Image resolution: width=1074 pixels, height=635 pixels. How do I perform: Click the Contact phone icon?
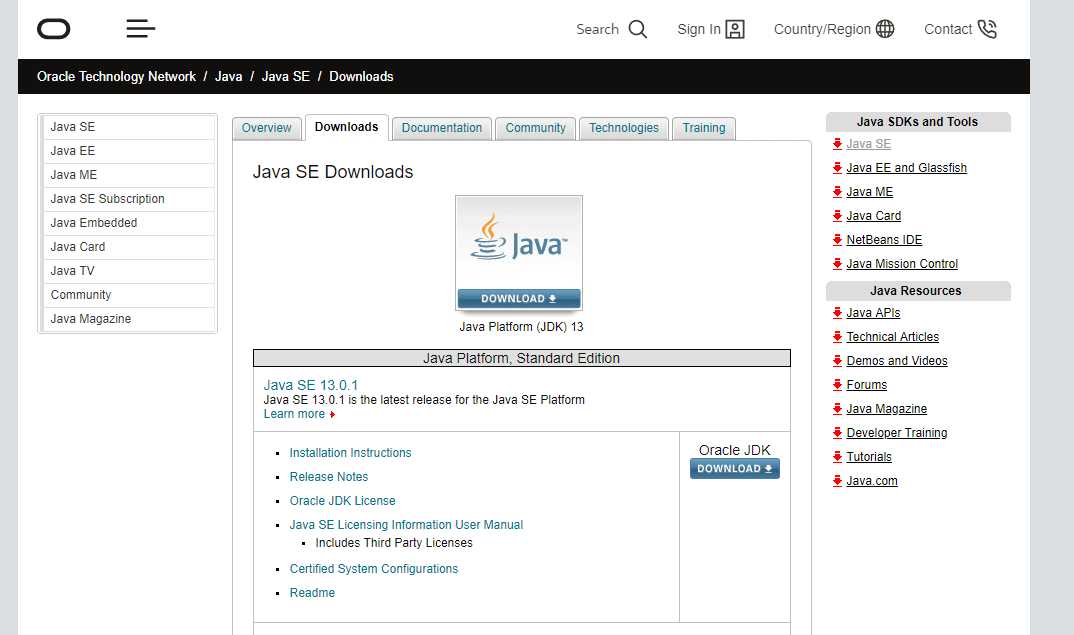[987, 29]
